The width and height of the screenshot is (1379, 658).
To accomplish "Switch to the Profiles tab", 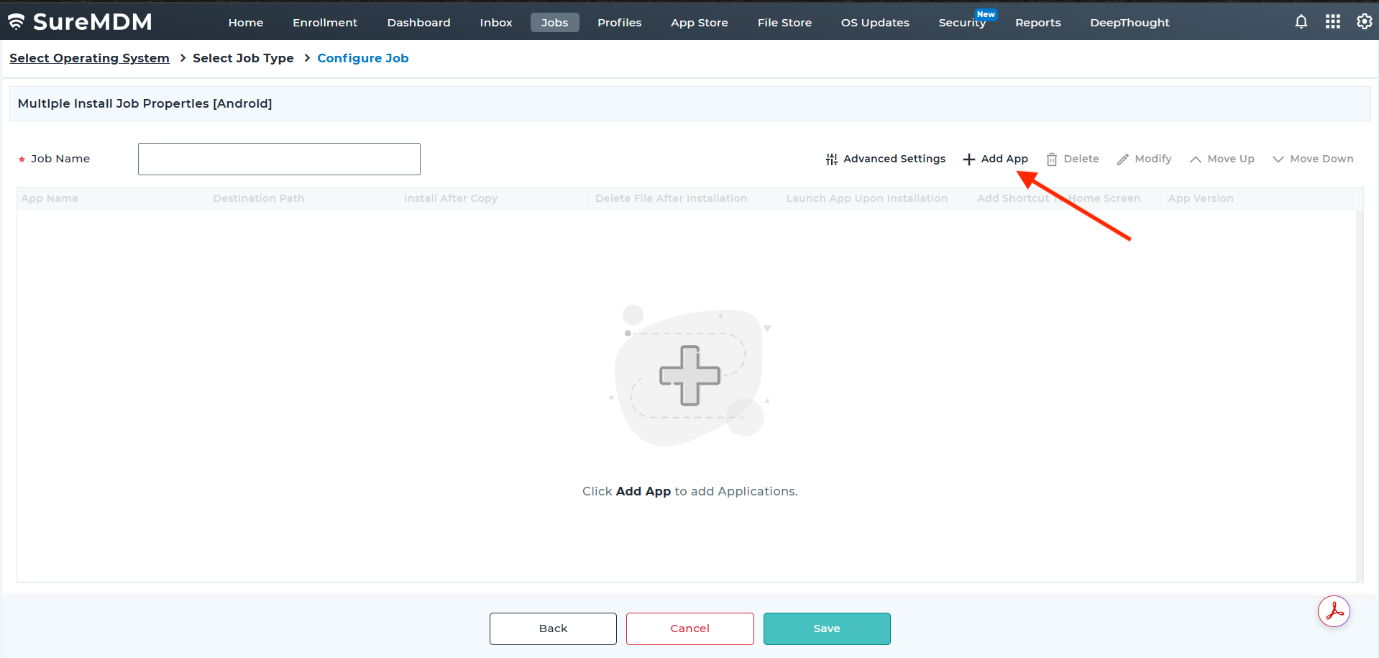I will [x=619, y=22].
